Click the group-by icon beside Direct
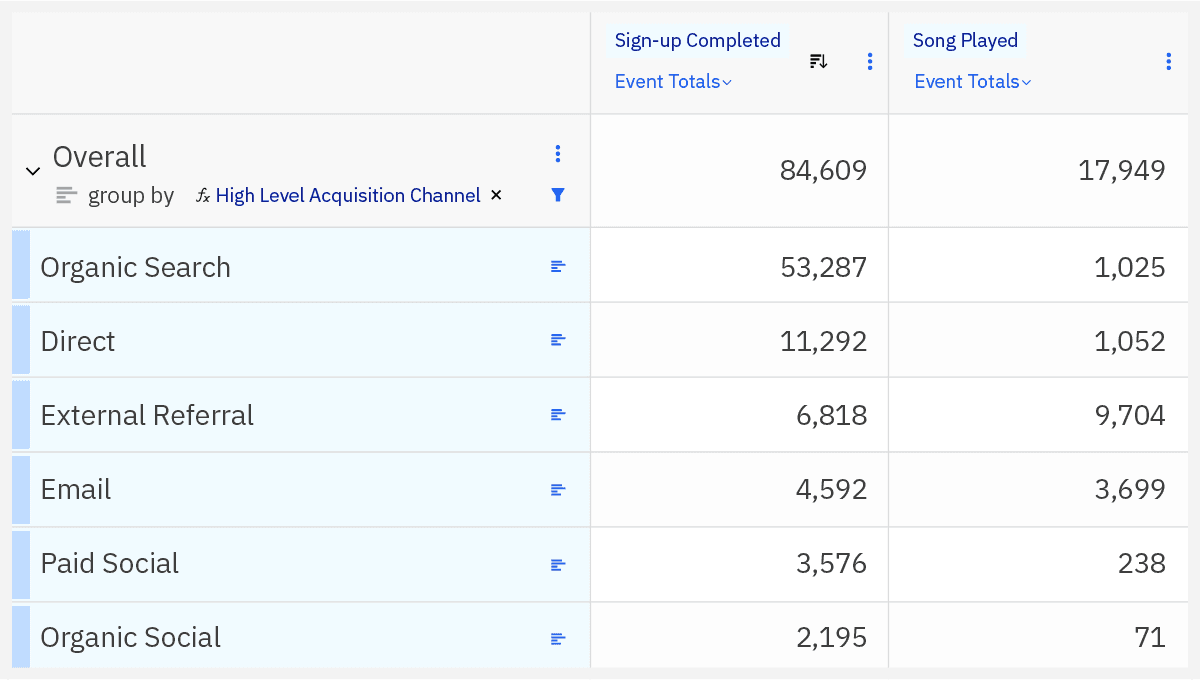1200x680 pixels. 557,340
